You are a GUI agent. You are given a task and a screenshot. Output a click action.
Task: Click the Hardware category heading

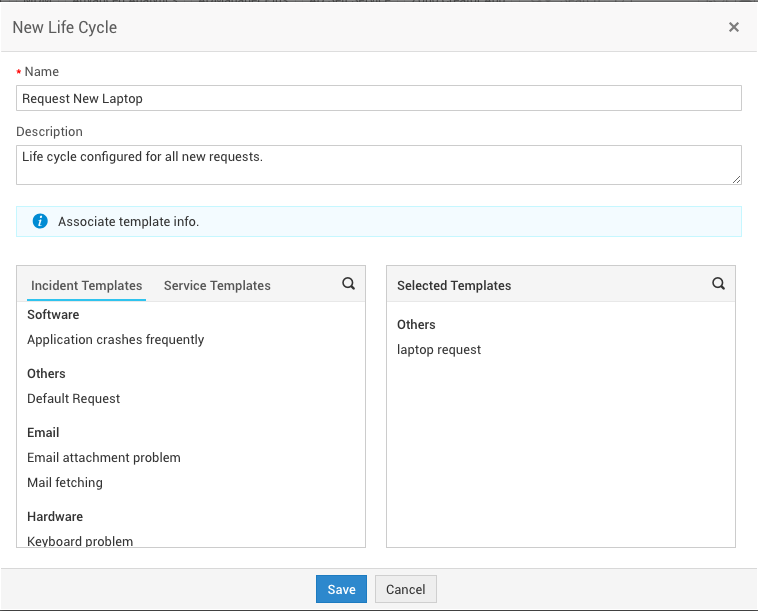click(x=55, y=517)
